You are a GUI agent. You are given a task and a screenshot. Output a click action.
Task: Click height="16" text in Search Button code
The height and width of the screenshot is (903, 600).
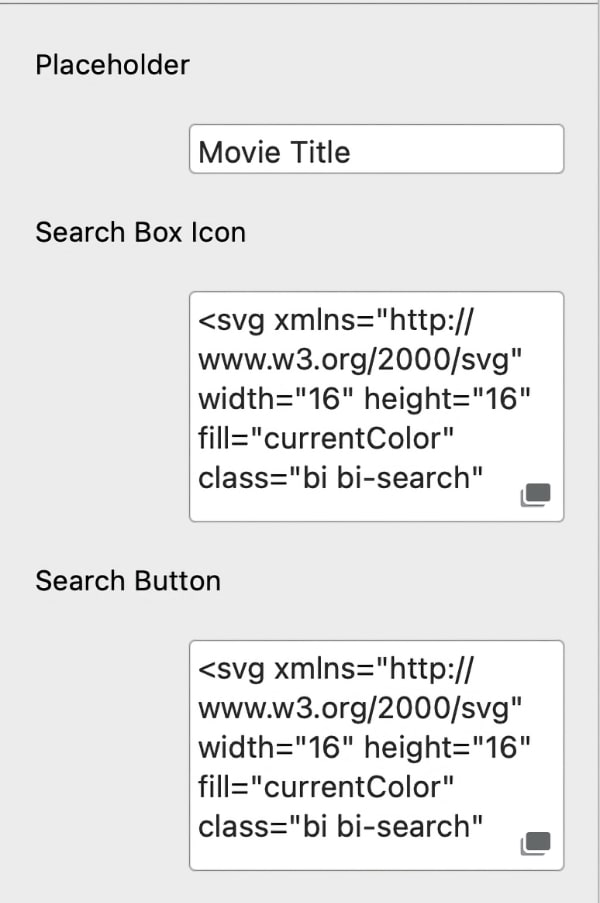pos(447,748)
